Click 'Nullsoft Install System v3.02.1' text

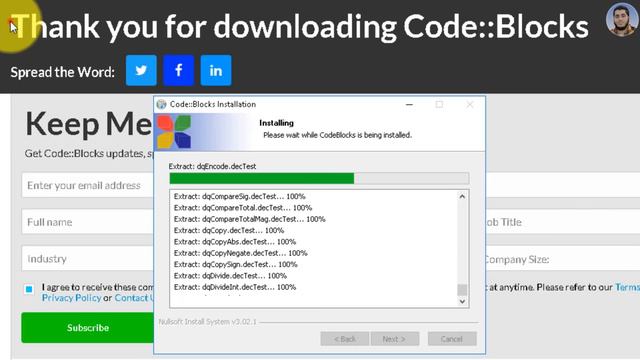(x=208, y=322)
